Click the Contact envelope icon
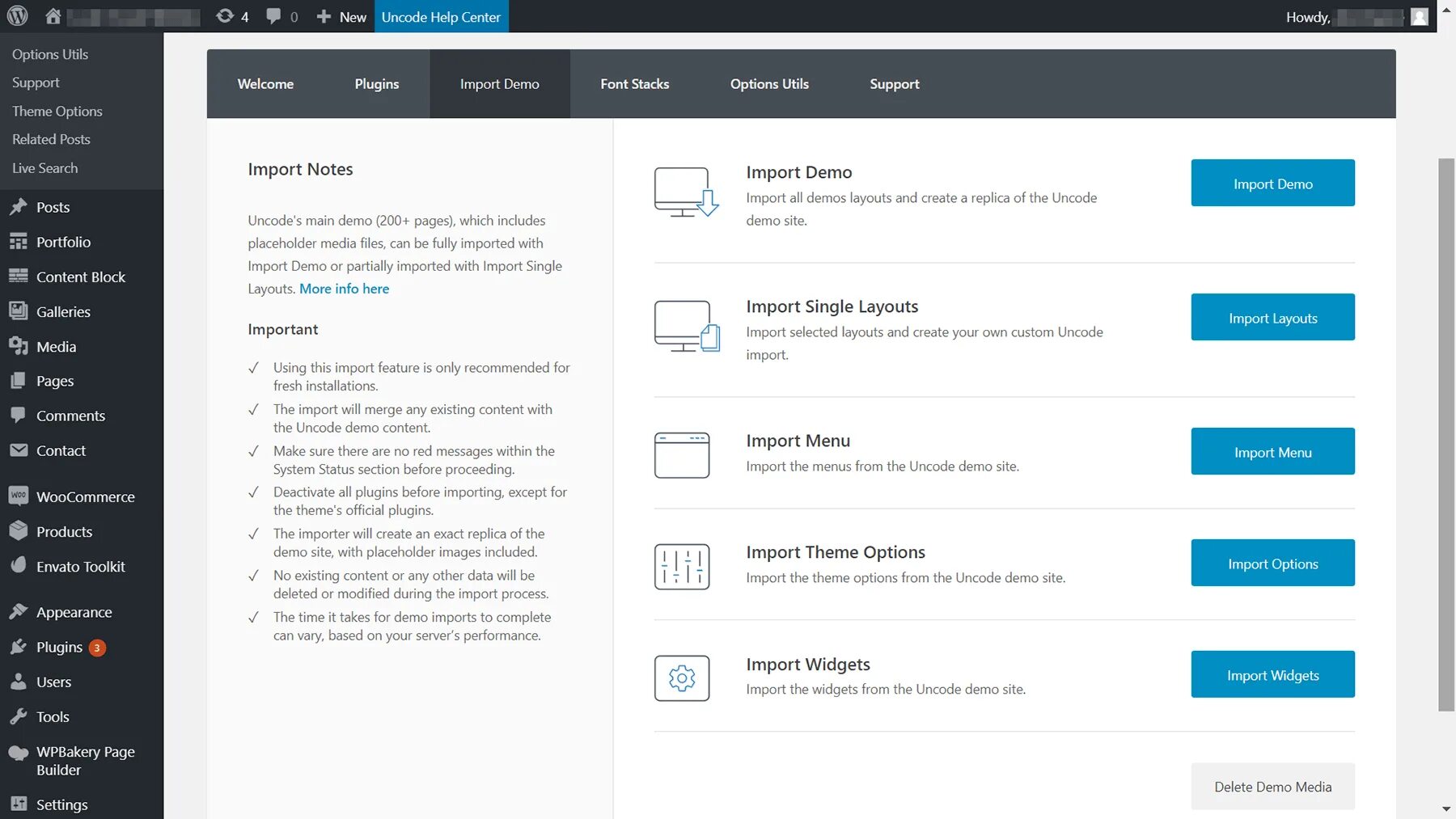This screenshot has height=819, width=1456. pos(19,450)
